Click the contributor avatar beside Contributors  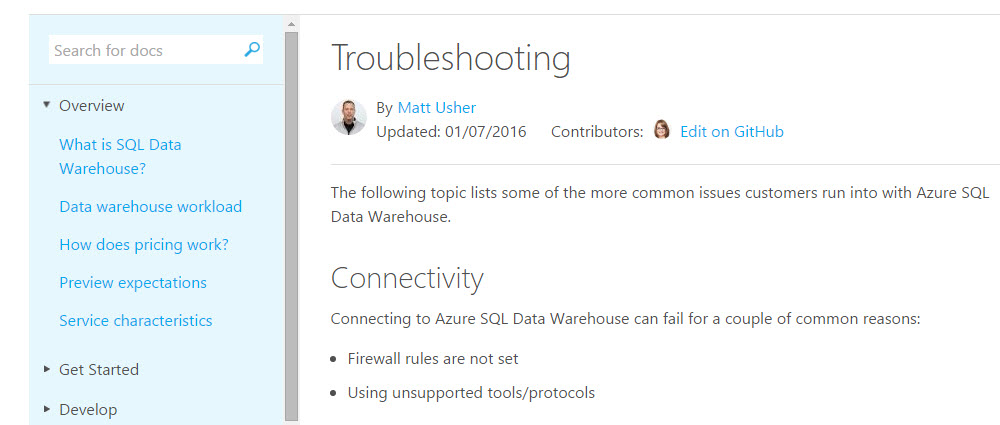tap(661, 130)
